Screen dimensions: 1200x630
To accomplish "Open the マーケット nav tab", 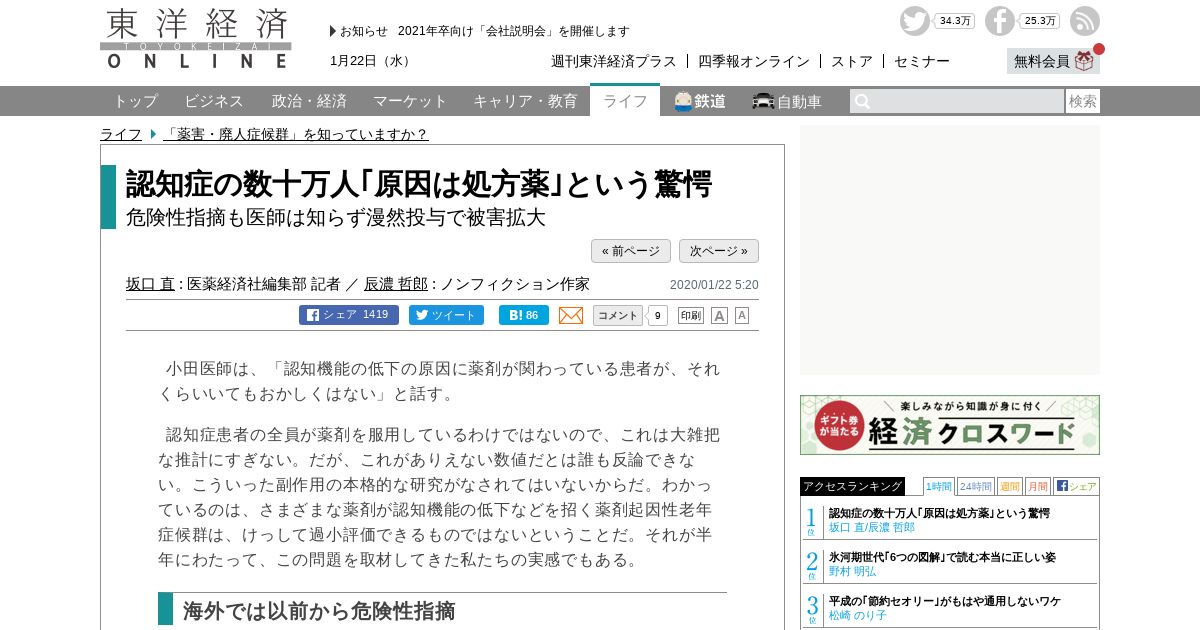I will point(410,101).
